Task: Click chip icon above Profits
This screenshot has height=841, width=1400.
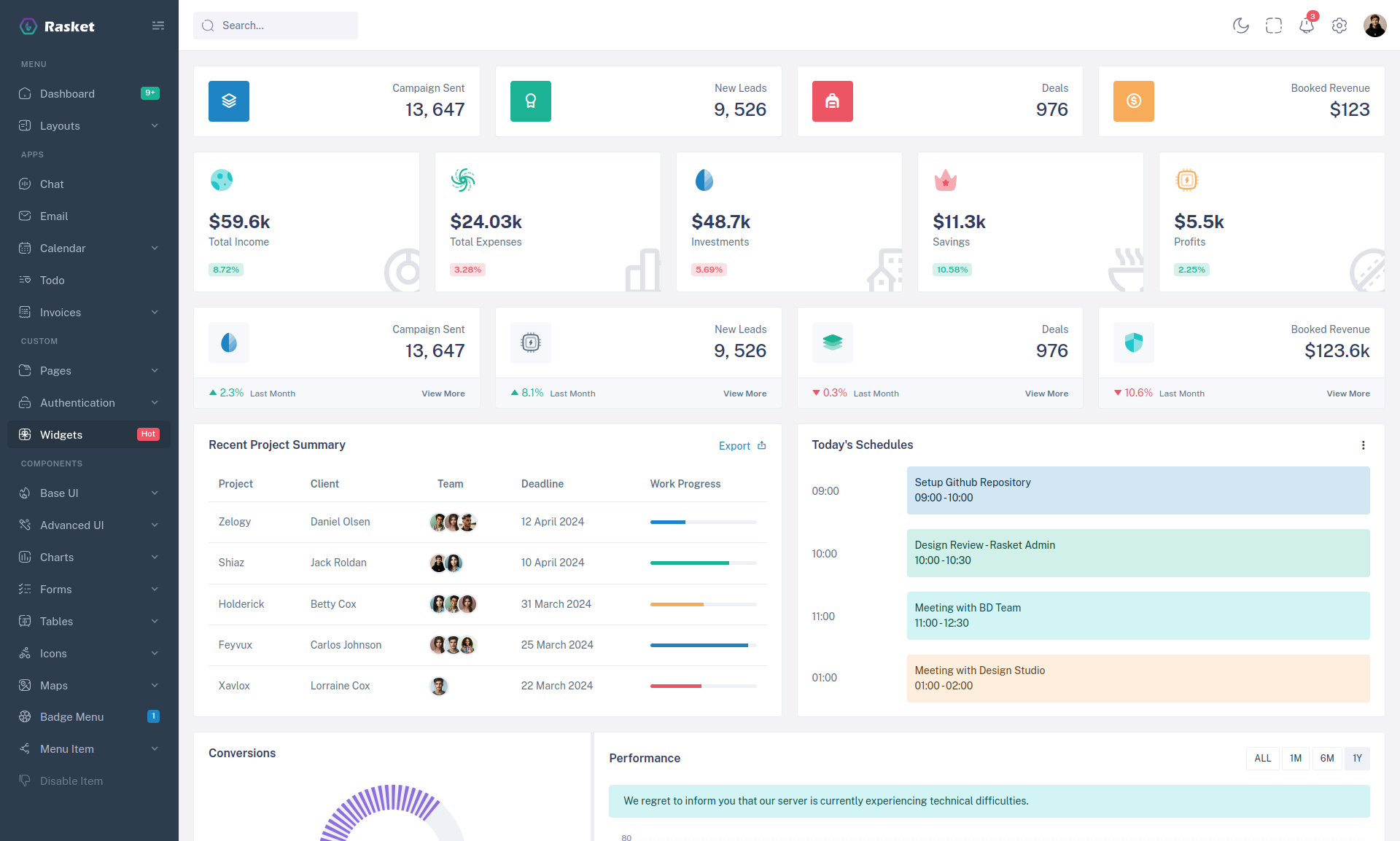Action: (x=1187, y=179)
